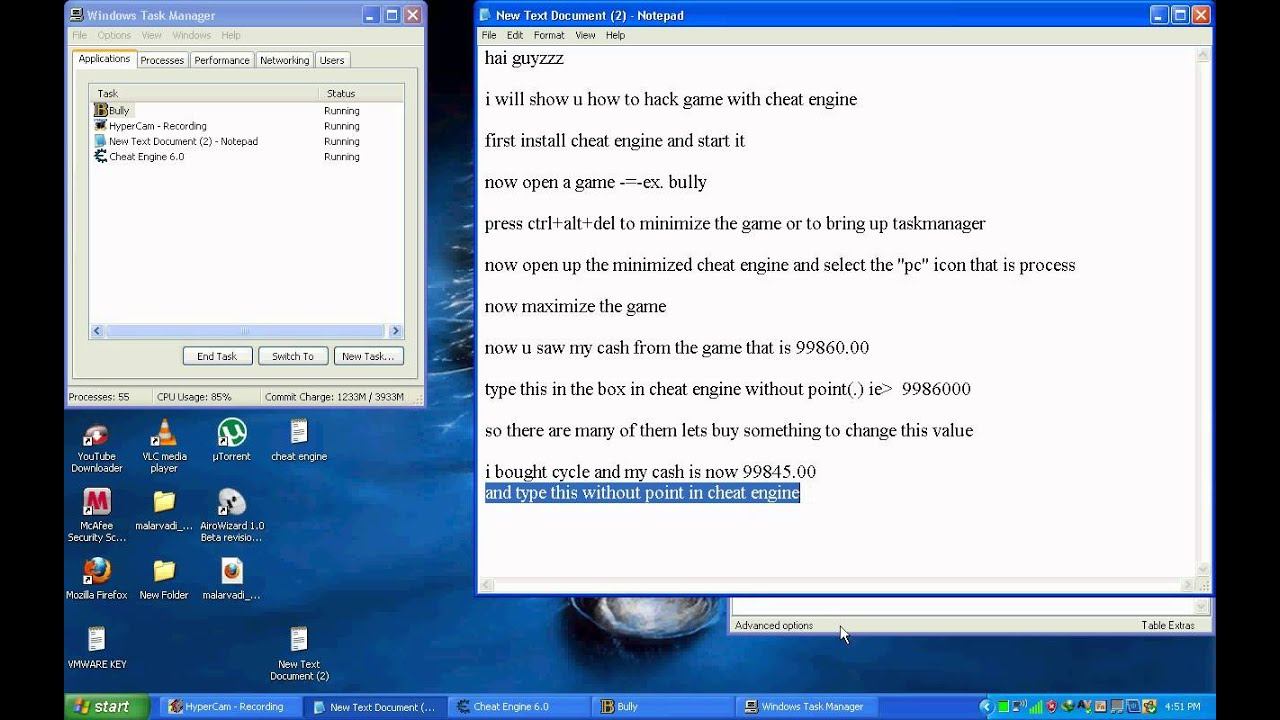Click the task list horizontal scrollbar thumb
Viewport: 1280px width, 720px height.
pos(245,331)
